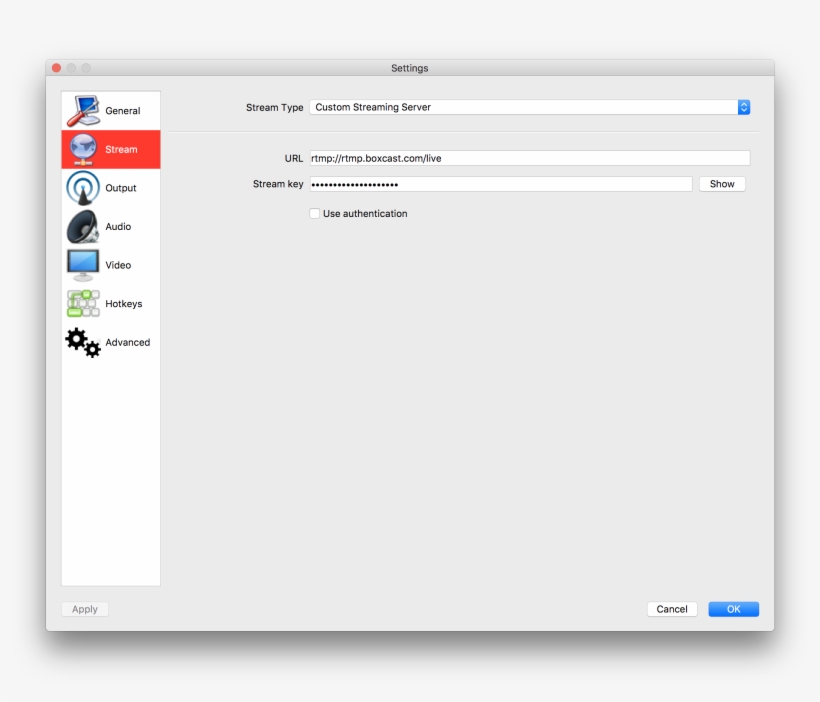Select the Hotkeys keyboard icon
The image size is (820, 702).
[x=83, y=304]
